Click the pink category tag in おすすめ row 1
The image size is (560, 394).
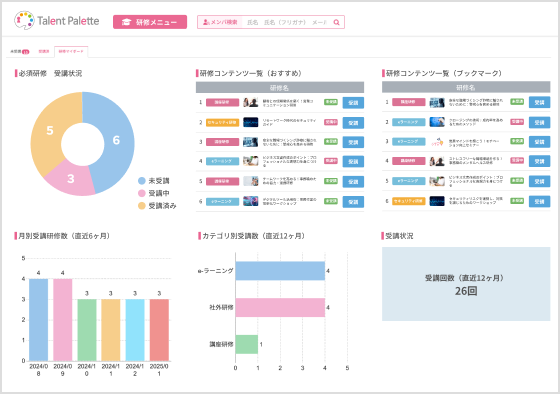click(x=222, y=103)
